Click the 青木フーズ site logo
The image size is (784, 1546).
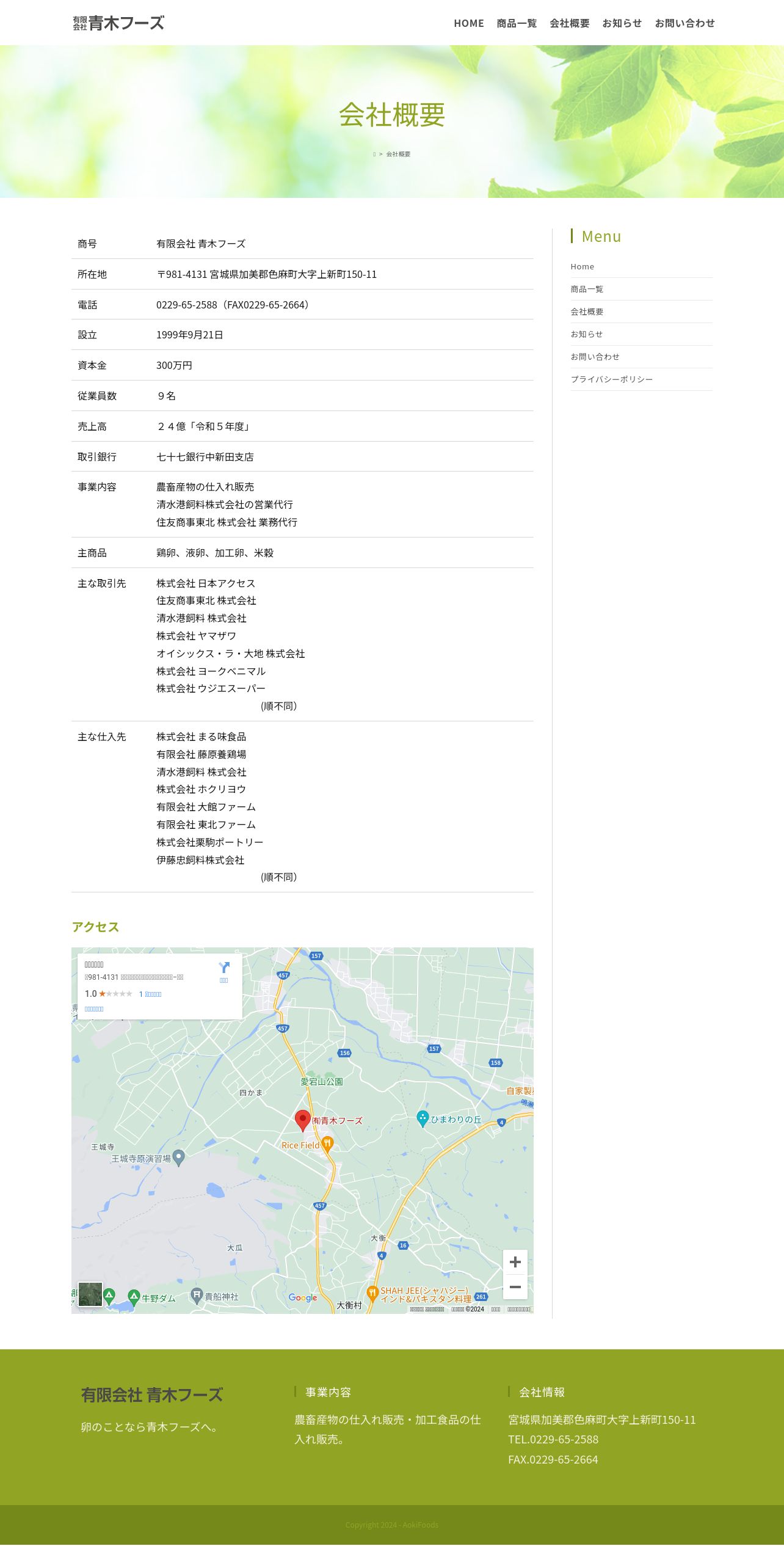tap(118, 23)
